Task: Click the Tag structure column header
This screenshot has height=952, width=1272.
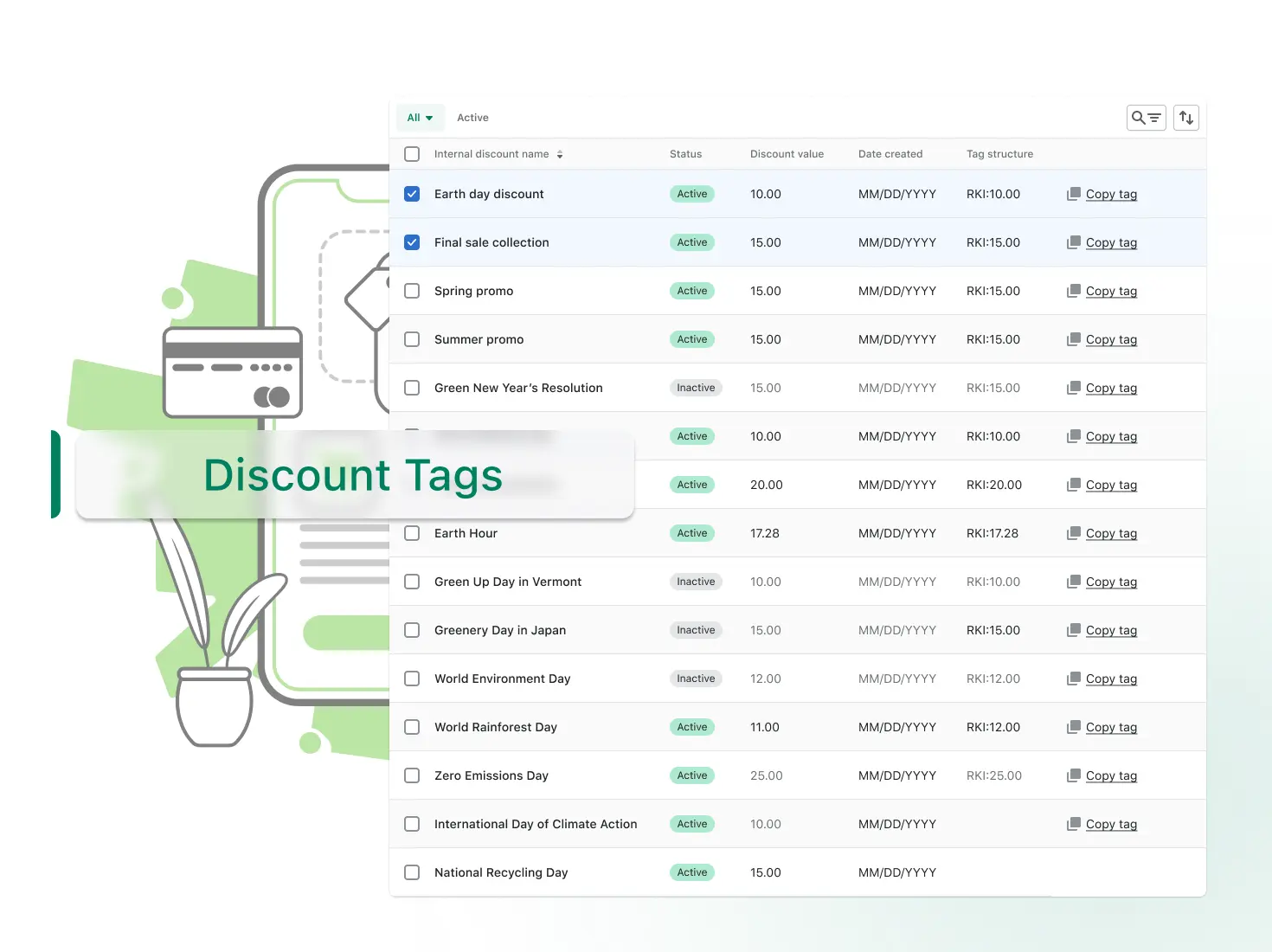Action: [x=999, y=154]
